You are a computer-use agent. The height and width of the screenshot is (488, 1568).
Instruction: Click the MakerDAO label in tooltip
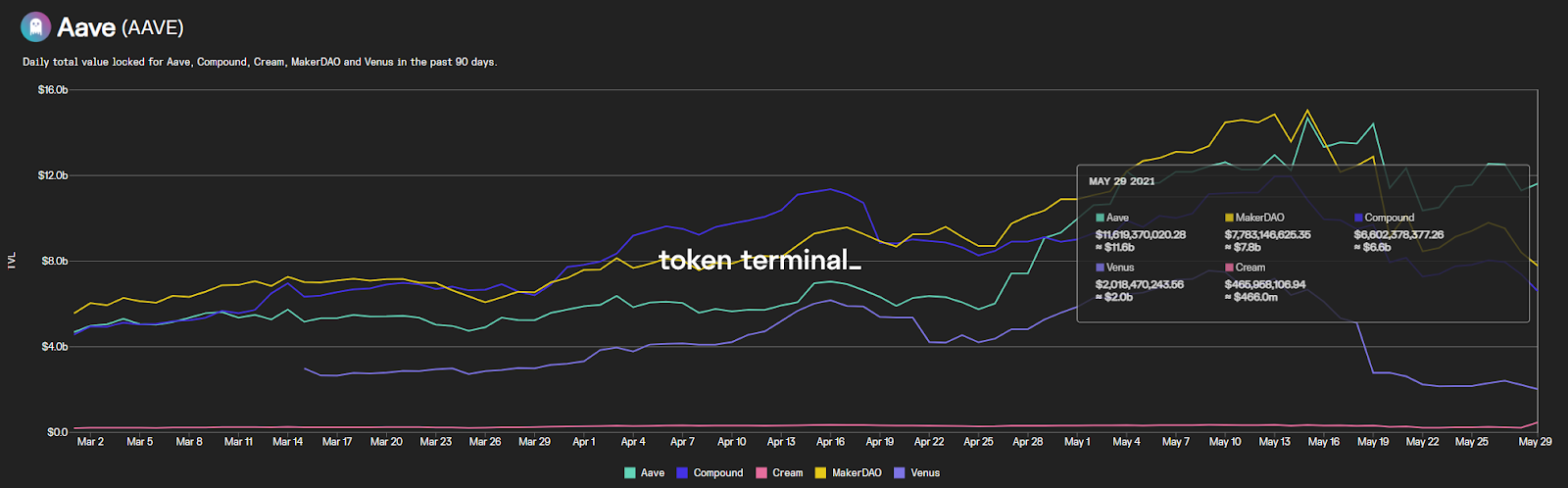pyautogui.click(x=1259, y=218)
